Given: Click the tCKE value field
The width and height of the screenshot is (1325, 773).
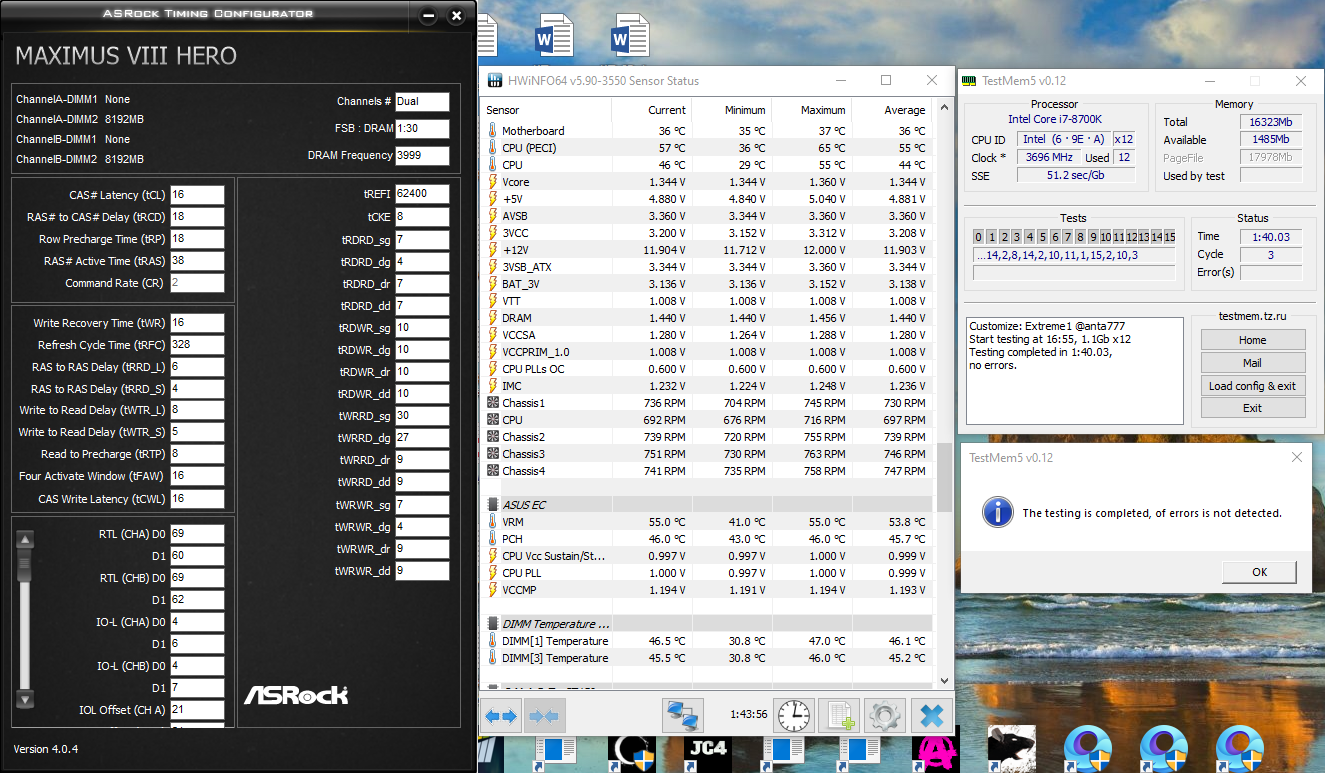Looking at the screenshot, I should pos(422,216).
